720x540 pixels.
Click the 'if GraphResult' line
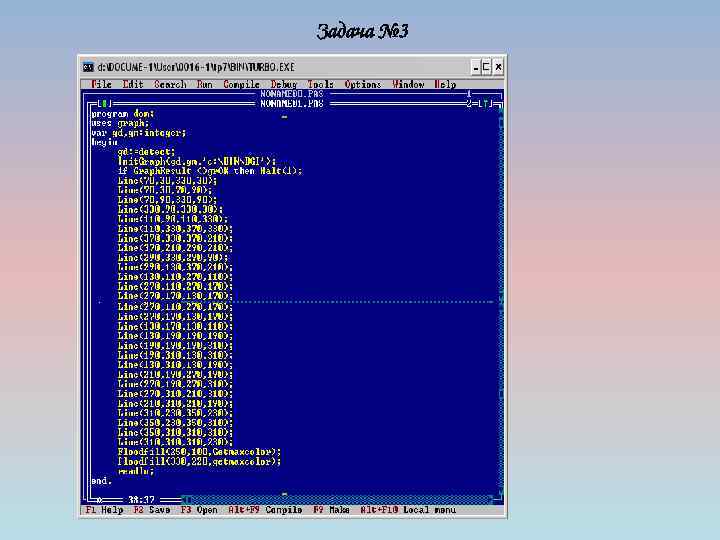pyautogui.click(x=210, y=171)
